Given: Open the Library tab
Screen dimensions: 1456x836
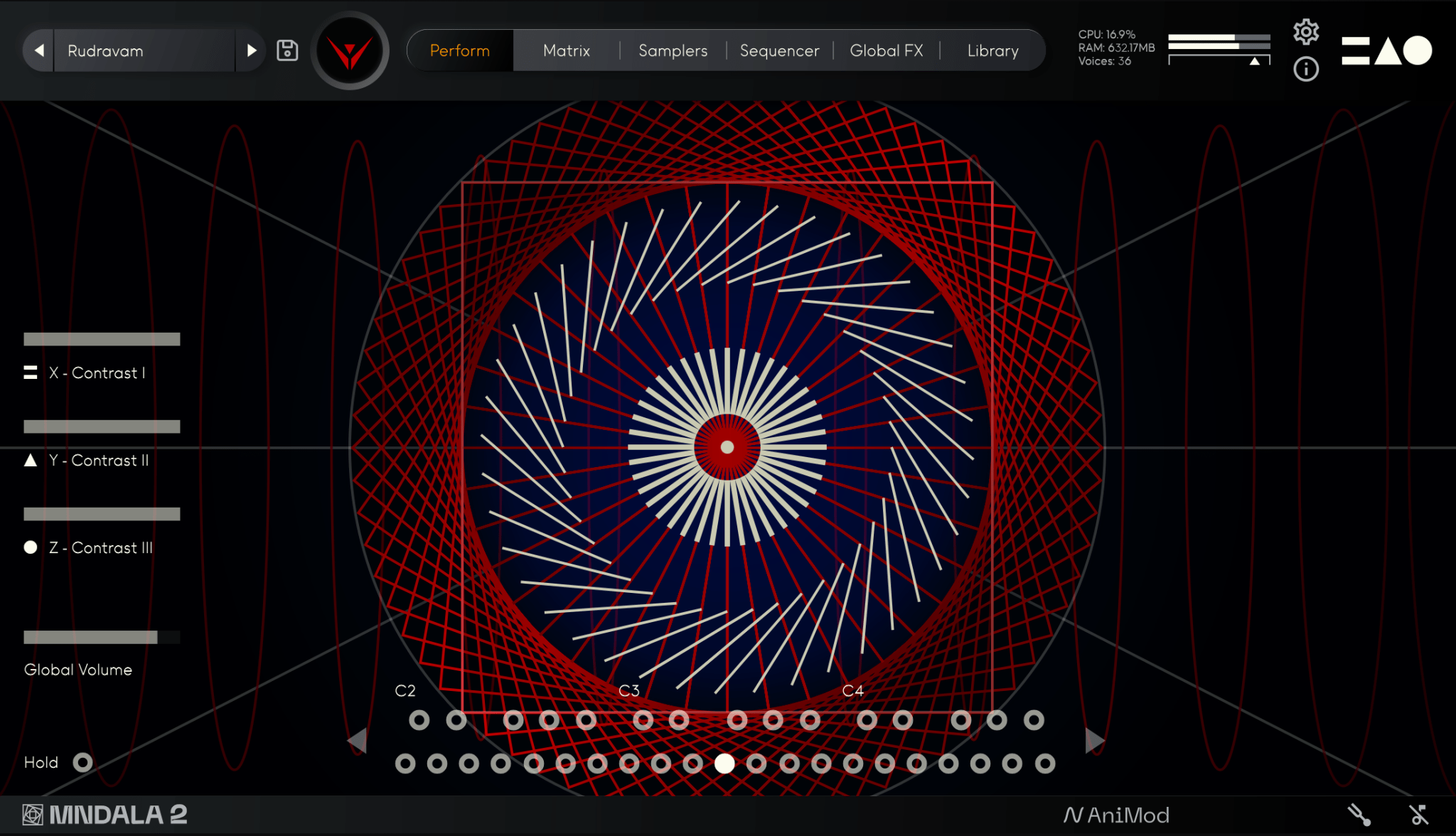Looking at the screenshot, I should [x=992, y=50].
